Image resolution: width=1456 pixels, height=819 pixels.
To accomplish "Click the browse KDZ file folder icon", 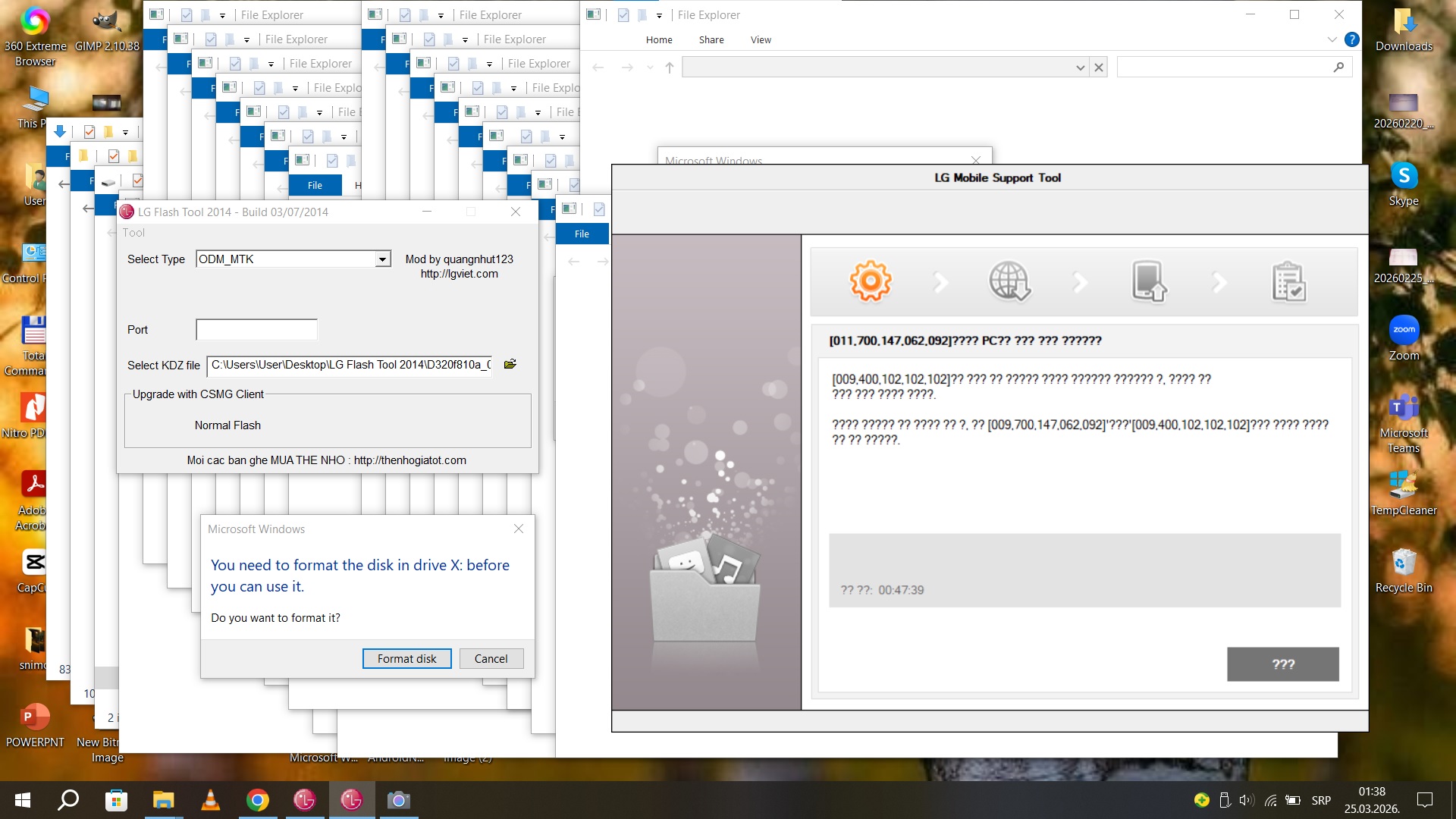I will (x=510, y=365).
